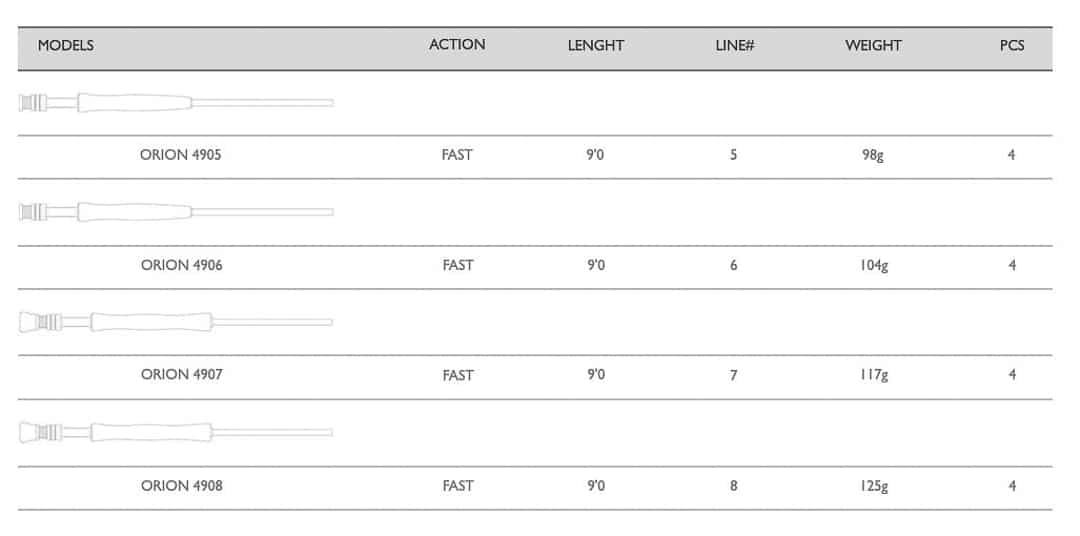Click the rod illustration above ORION 4907
Screen dimensions: 1080x536
point(176,322)
